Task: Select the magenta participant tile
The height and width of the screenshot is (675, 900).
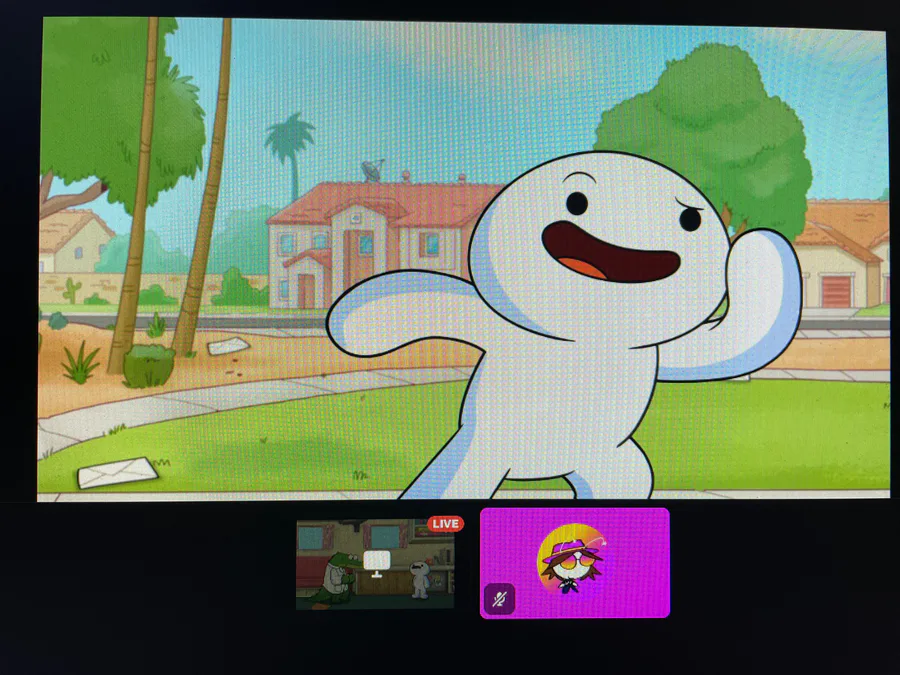Action: tap(575, 563)
